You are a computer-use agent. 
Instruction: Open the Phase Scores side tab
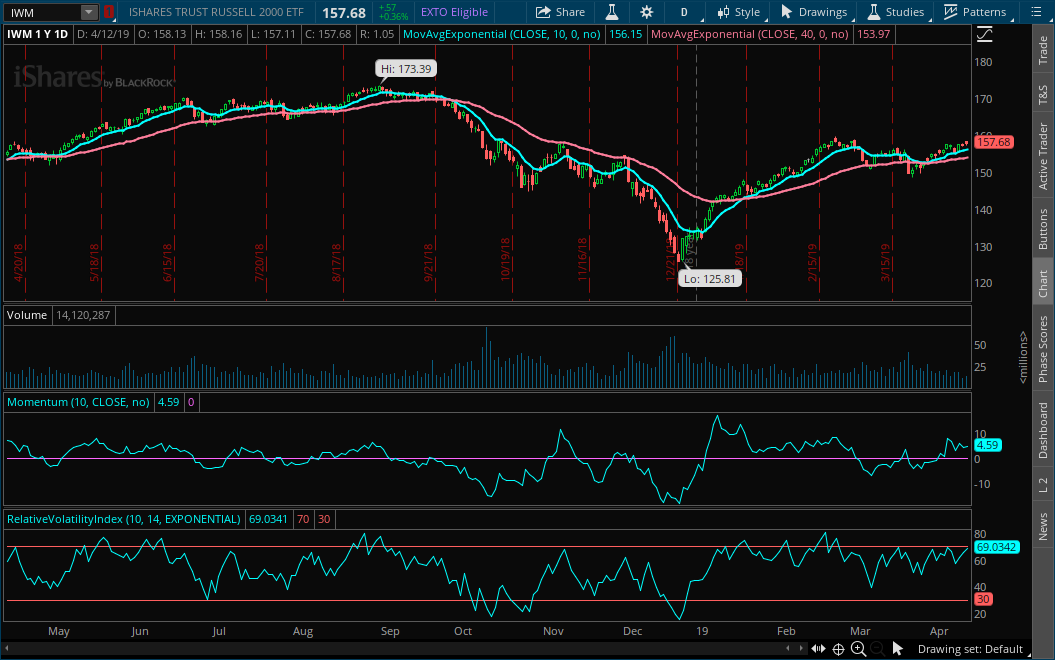1043,349
